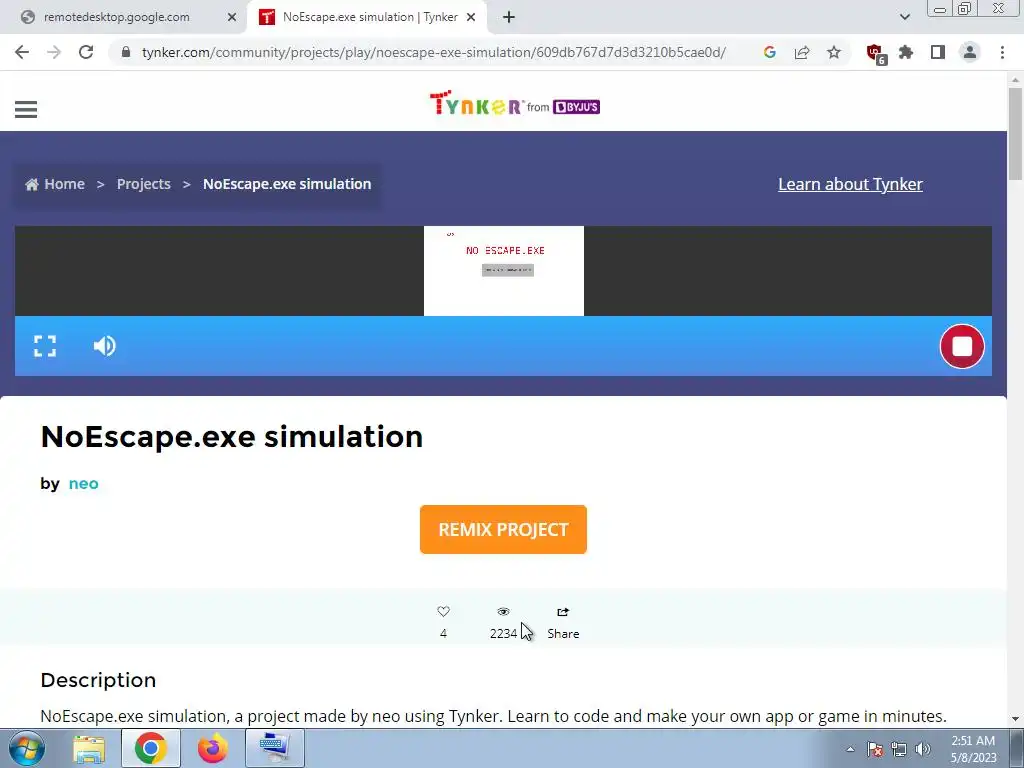Mute the project player sound
The image size is (1024, 768).
tap(104, 345)
